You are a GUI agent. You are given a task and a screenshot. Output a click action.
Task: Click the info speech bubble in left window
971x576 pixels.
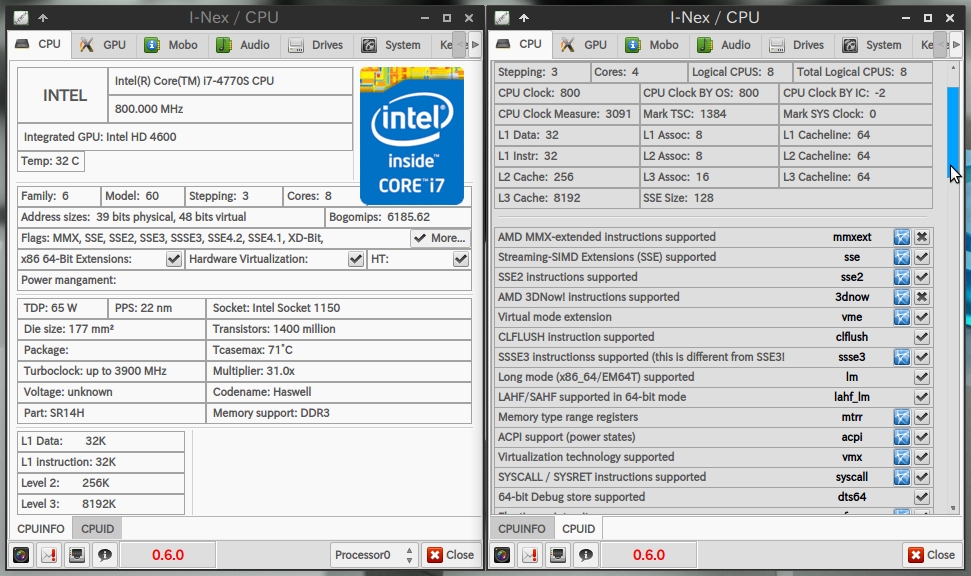(x=105, y=555)
